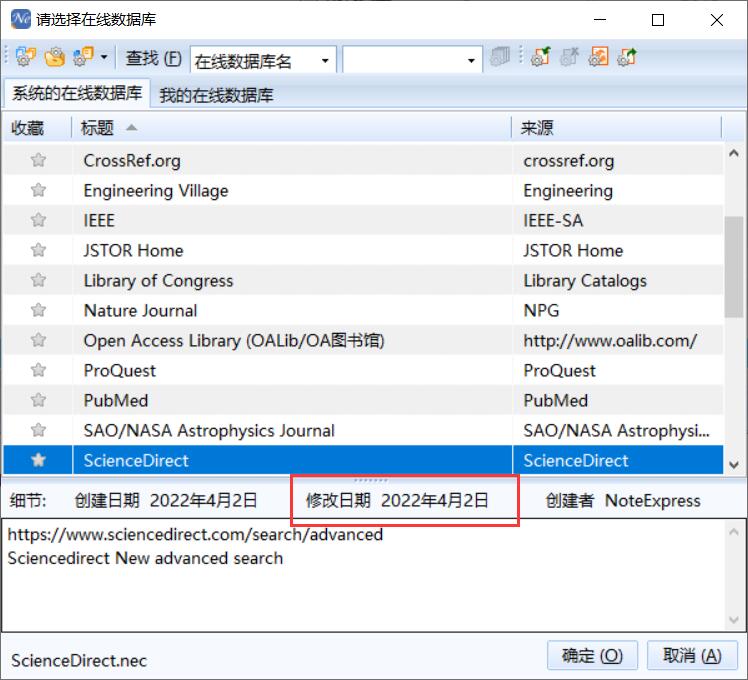748x680 pixels.
Task: Select the Open Access Library (OALib) title
Action: (x=234, y=341)
